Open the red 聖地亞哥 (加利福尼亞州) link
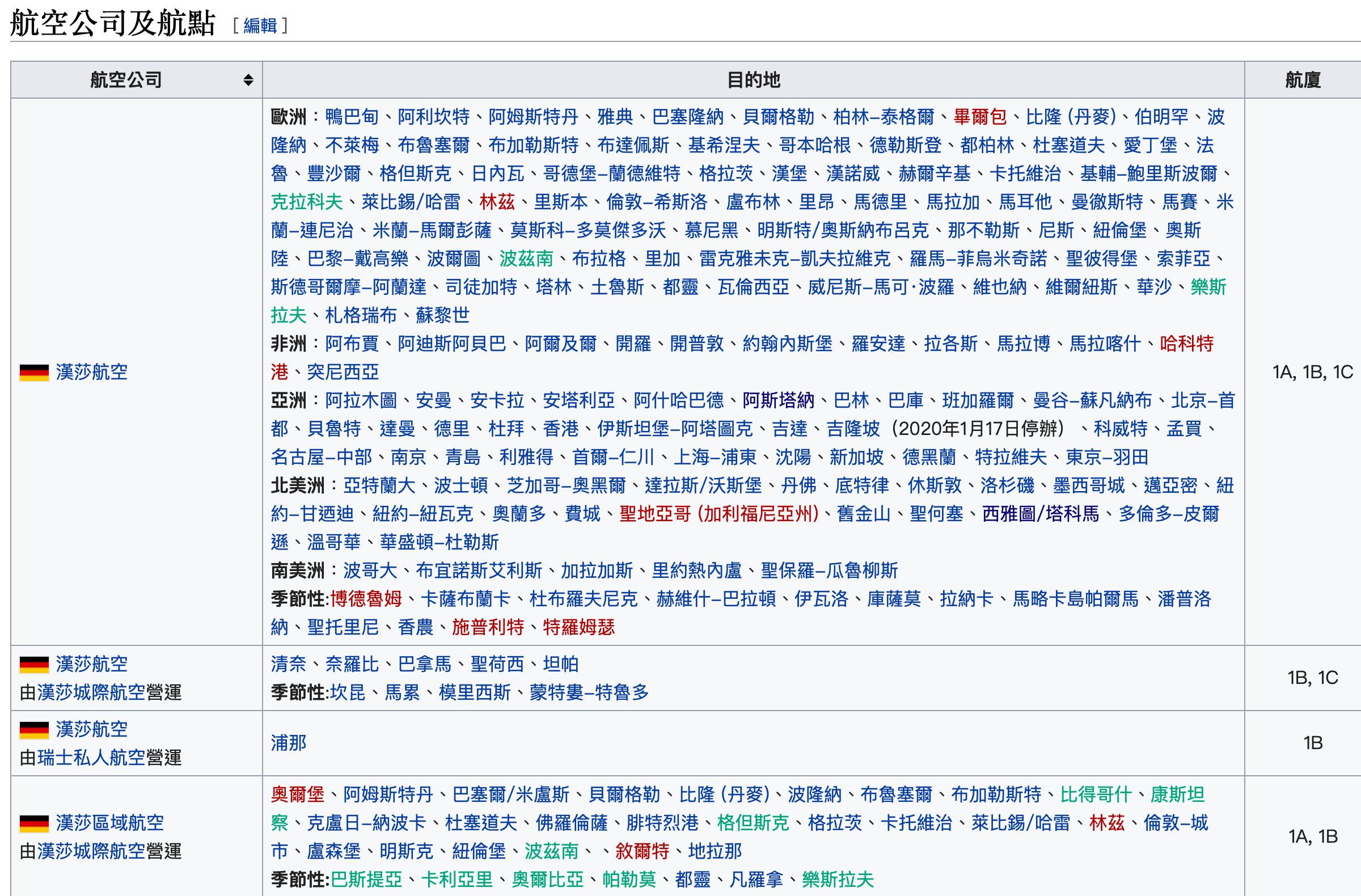1361x896 pixels. point(720,513)
